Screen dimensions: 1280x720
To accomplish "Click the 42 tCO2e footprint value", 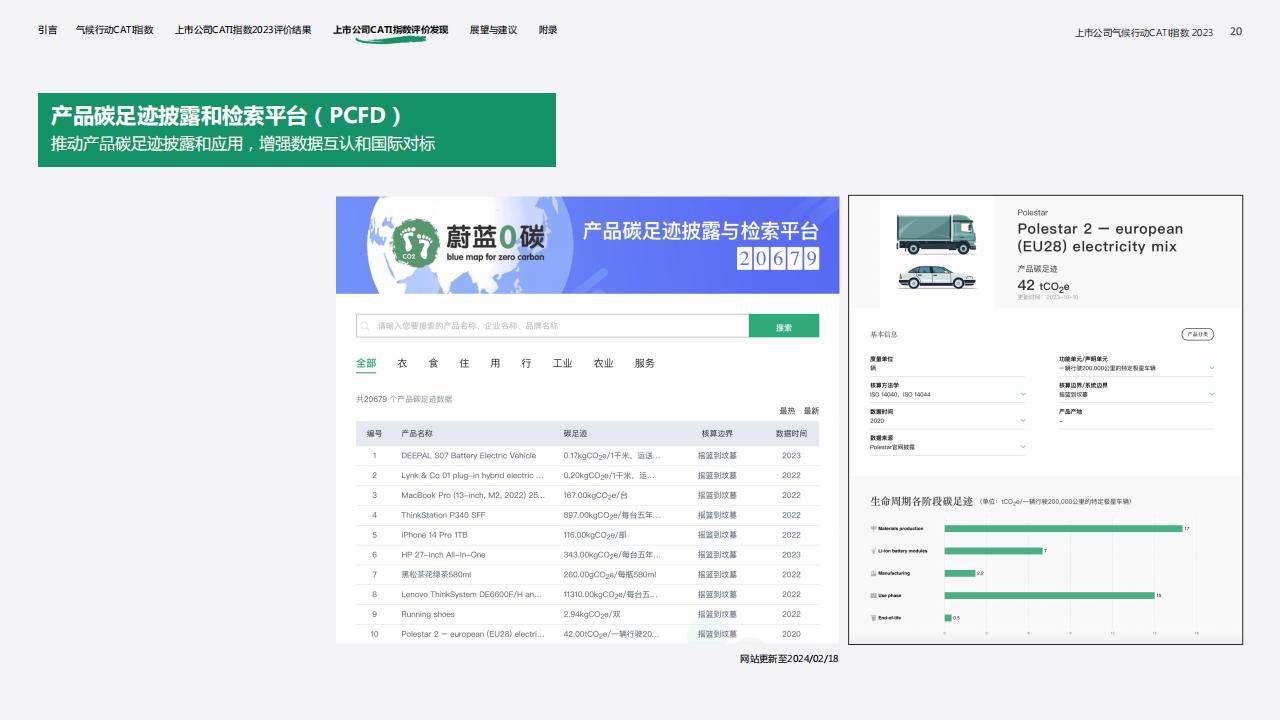I will [1043, 286].
